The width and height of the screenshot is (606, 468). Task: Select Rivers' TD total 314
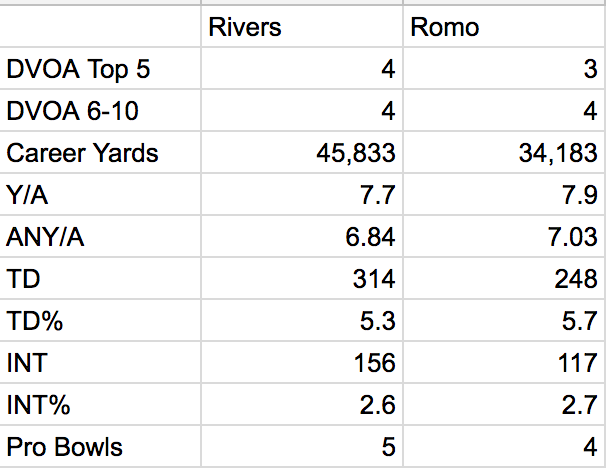click(x=302, y=279)
